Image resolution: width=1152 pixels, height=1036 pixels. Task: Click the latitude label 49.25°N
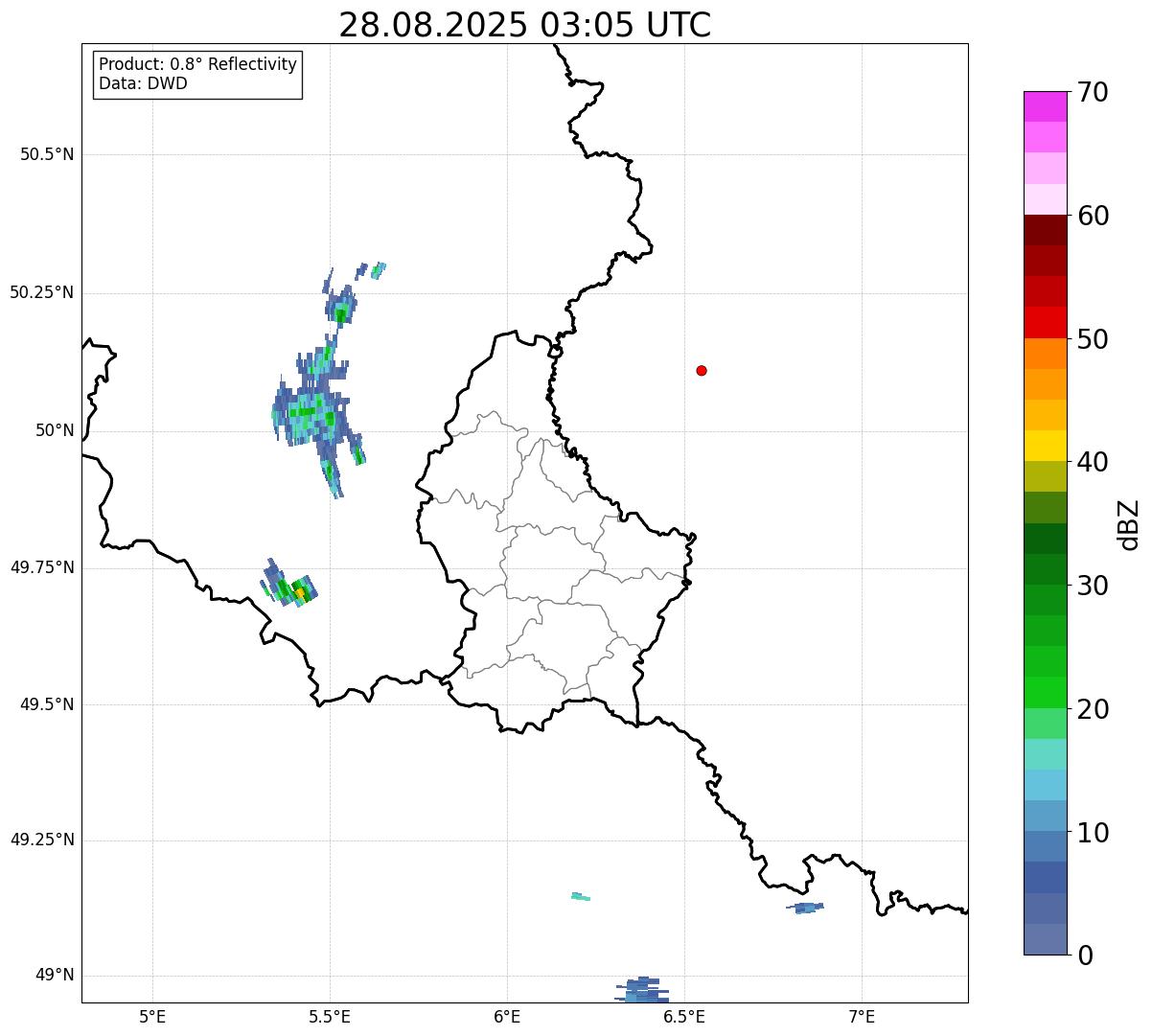[x=42, y=840]
